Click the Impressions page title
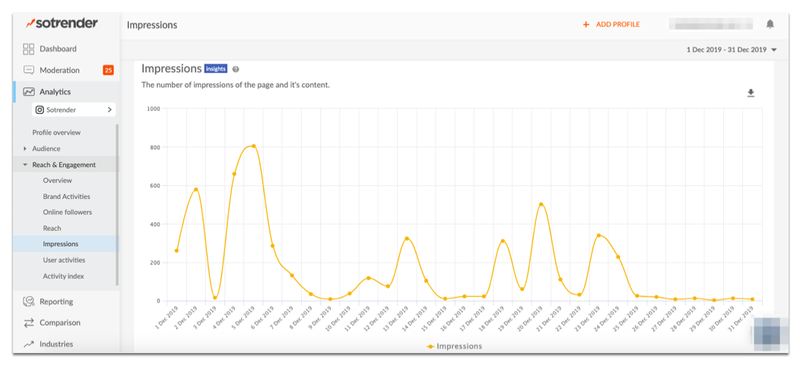The image size is (800, 366). [x=152, y=25]
